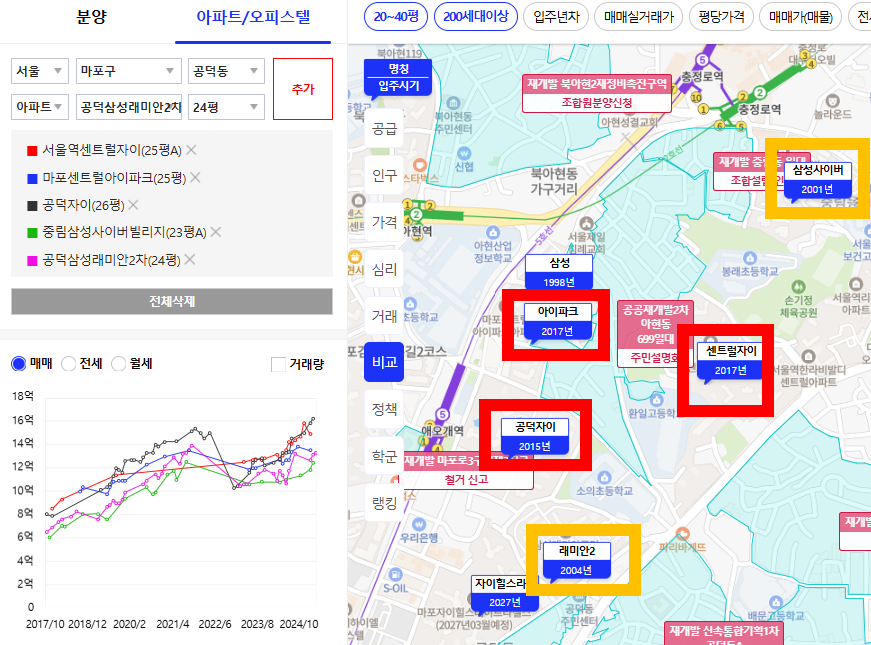The width and height of the screenshot is (871, 645).
Task: Open the 공덕동 neighborhood dropdown
Action: [226, 71]
